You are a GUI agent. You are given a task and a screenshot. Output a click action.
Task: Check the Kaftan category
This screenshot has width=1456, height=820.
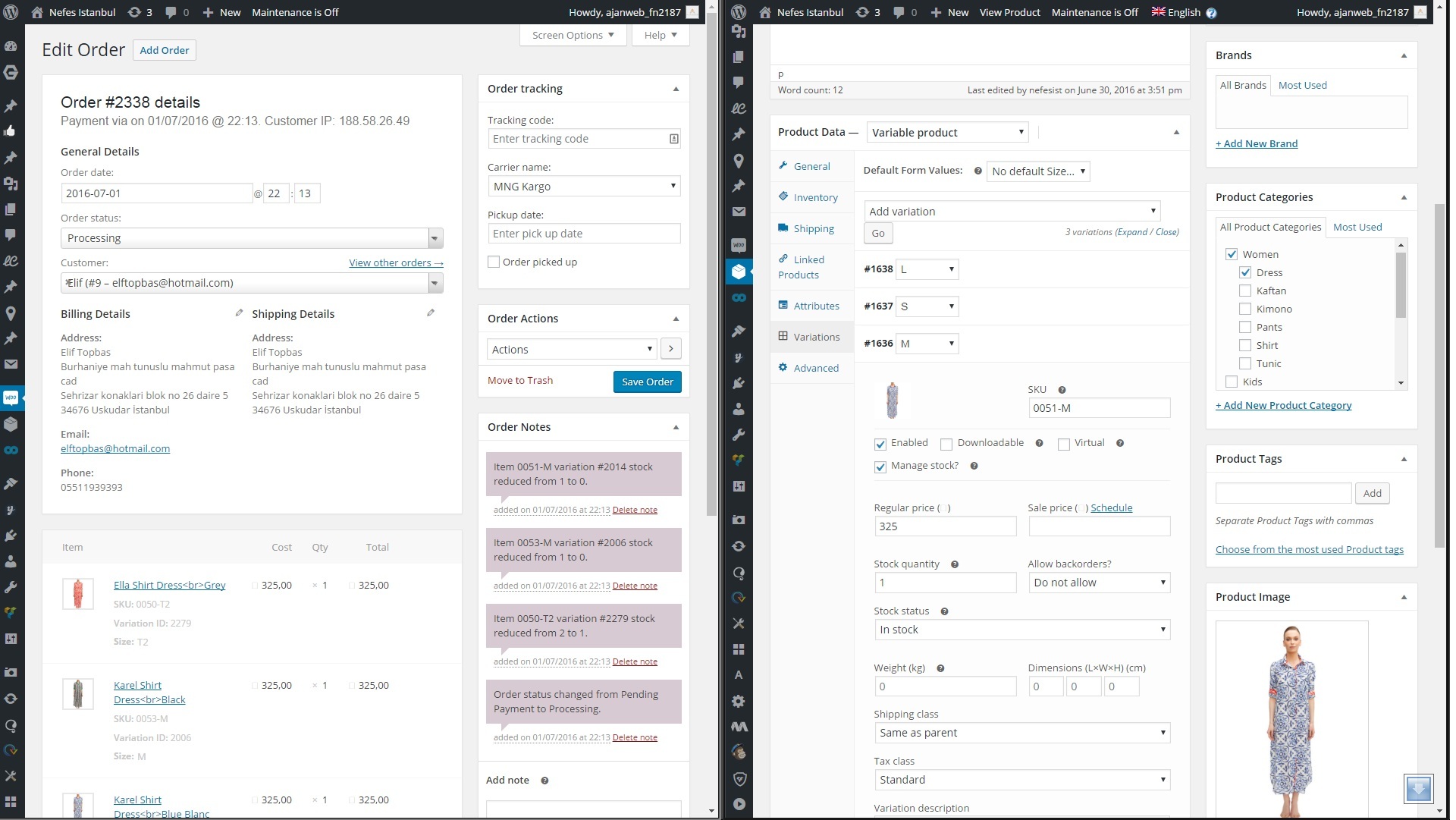click(x=1245, y=291)
